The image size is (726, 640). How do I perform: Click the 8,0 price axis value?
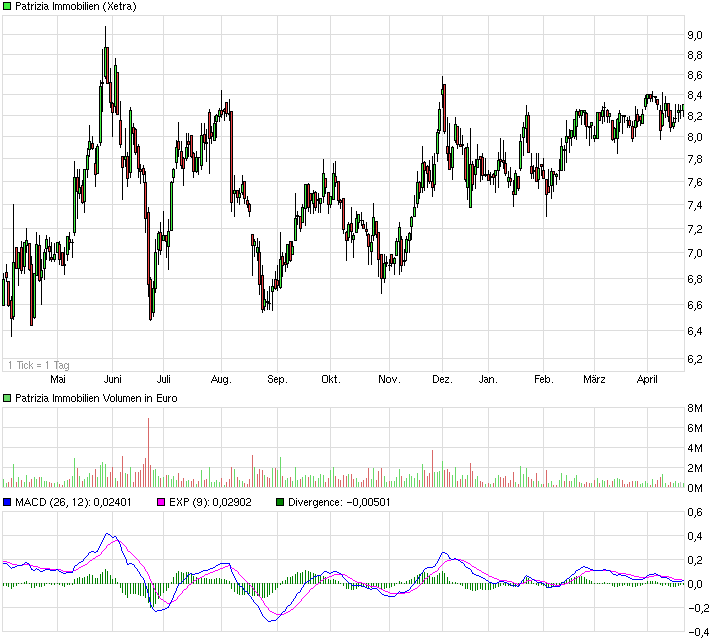click(x=695, y=137)
